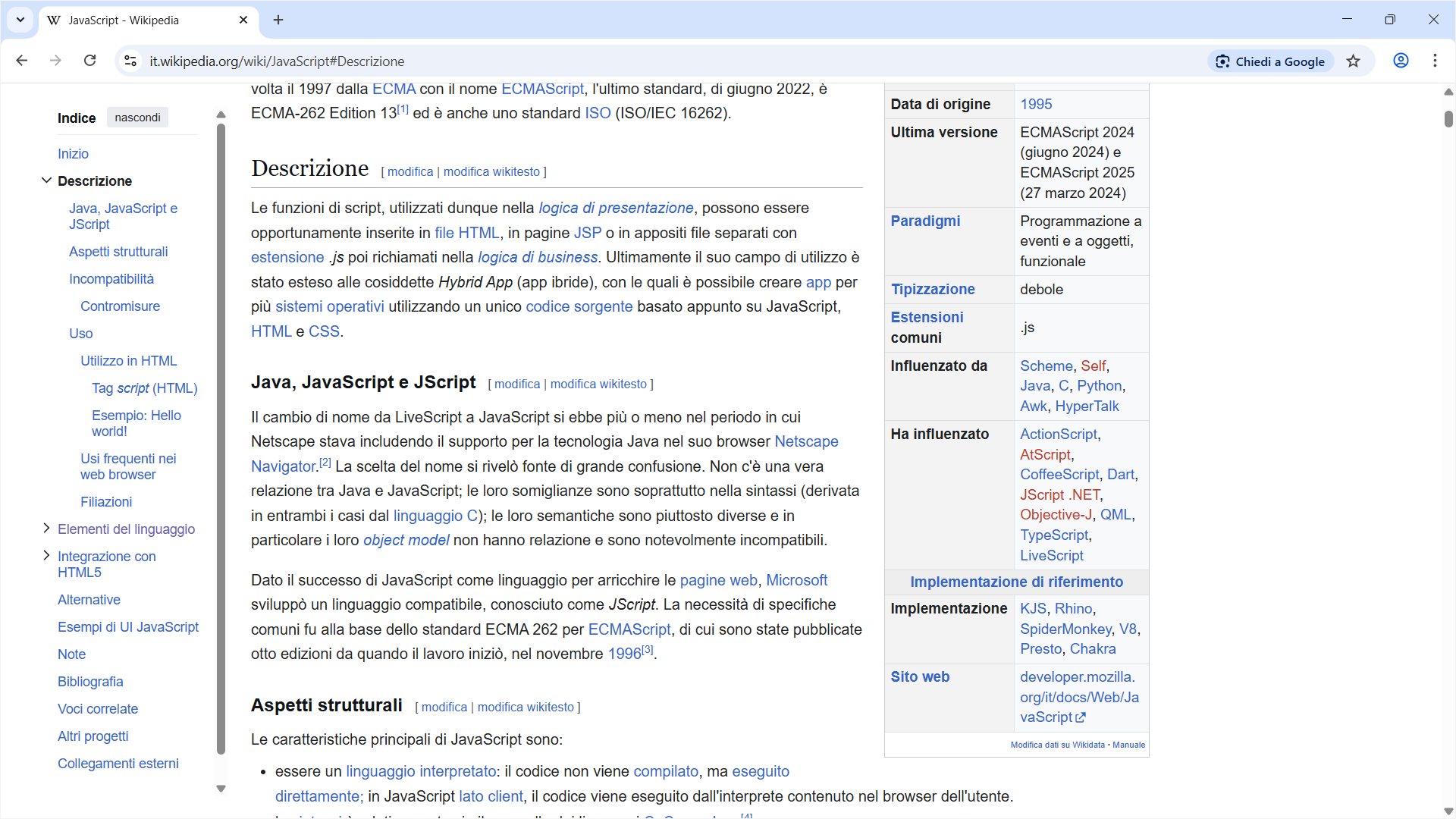Viewport: 1456px width, 819px height.
Task: Close the JavaScript - Wikipedia tab
Action: 243,20
